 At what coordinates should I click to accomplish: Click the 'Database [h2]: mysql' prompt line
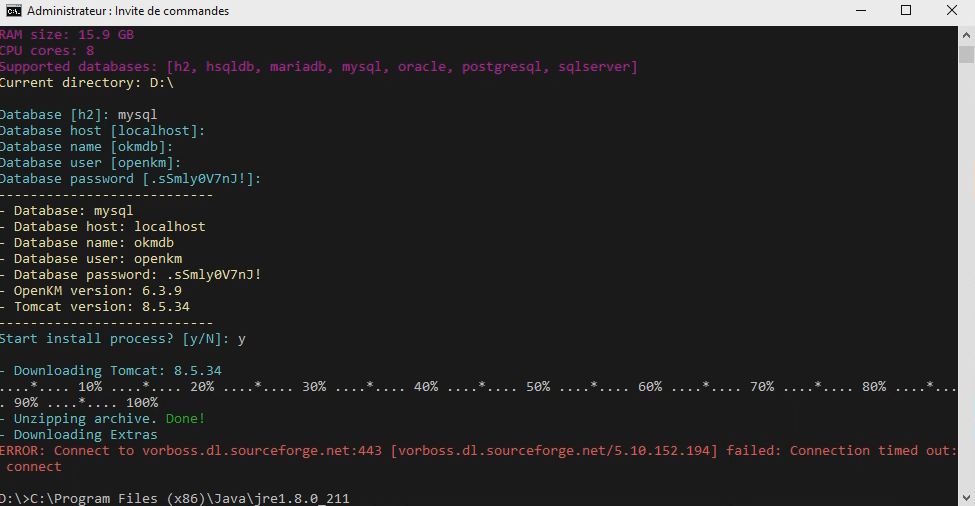(78, 115)
